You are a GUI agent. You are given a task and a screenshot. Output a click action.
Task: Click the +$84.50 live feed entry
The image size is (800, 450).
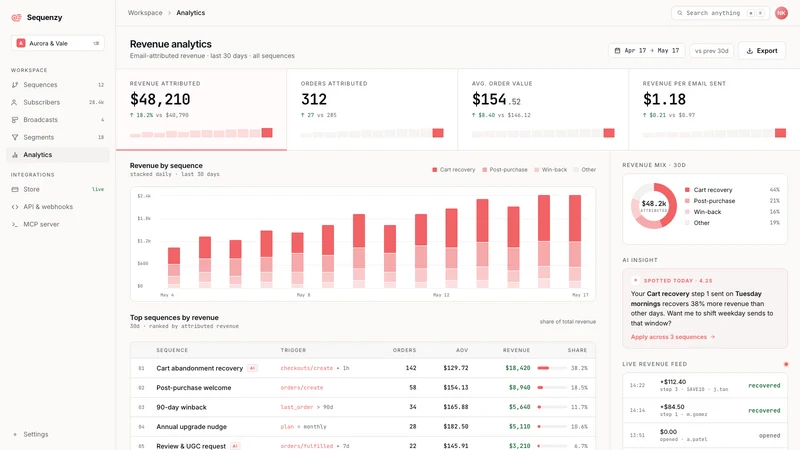click(x=705, y=410)
